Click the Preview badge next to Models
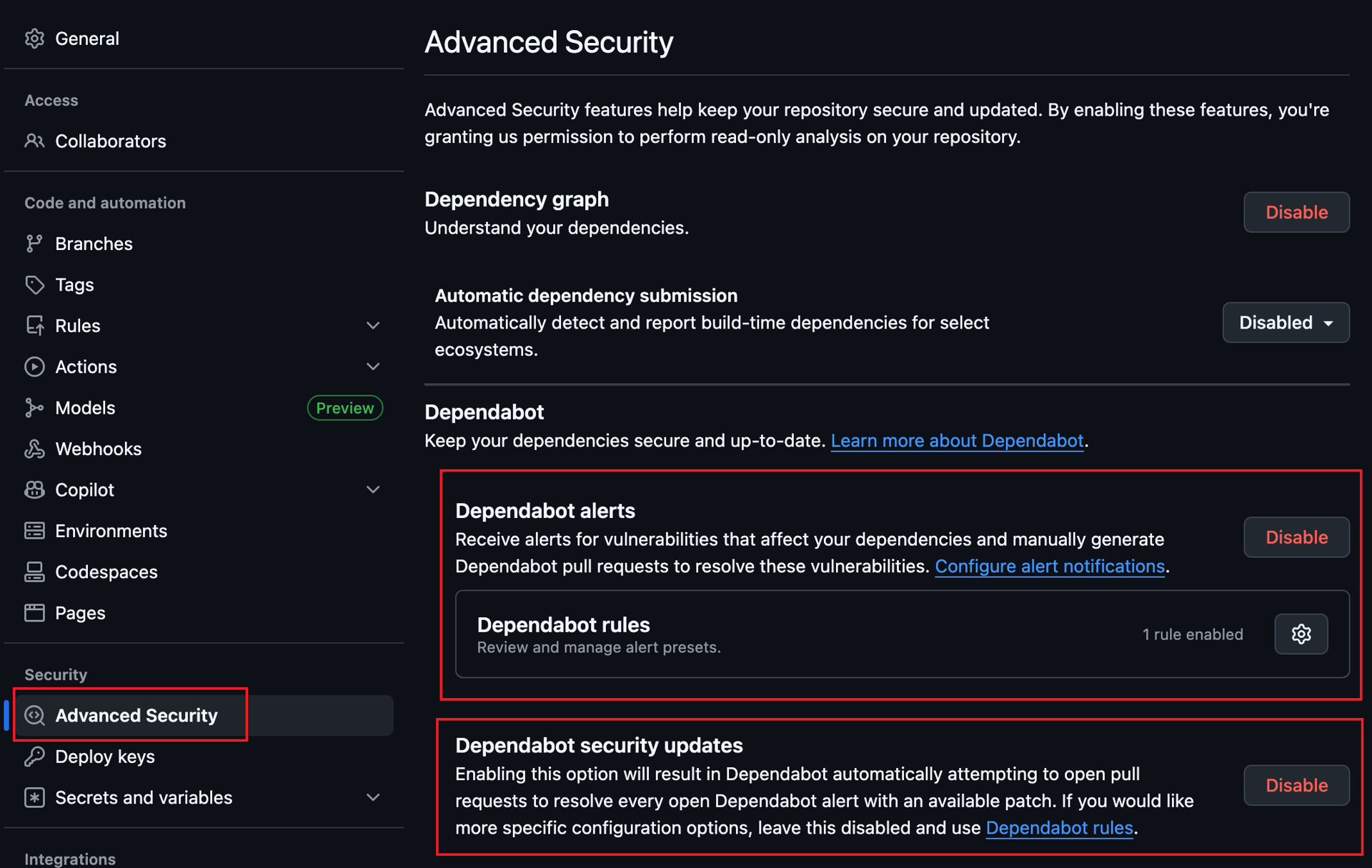Image resolution: width=1372 pixels, height=868 pixels. point(345,408)
